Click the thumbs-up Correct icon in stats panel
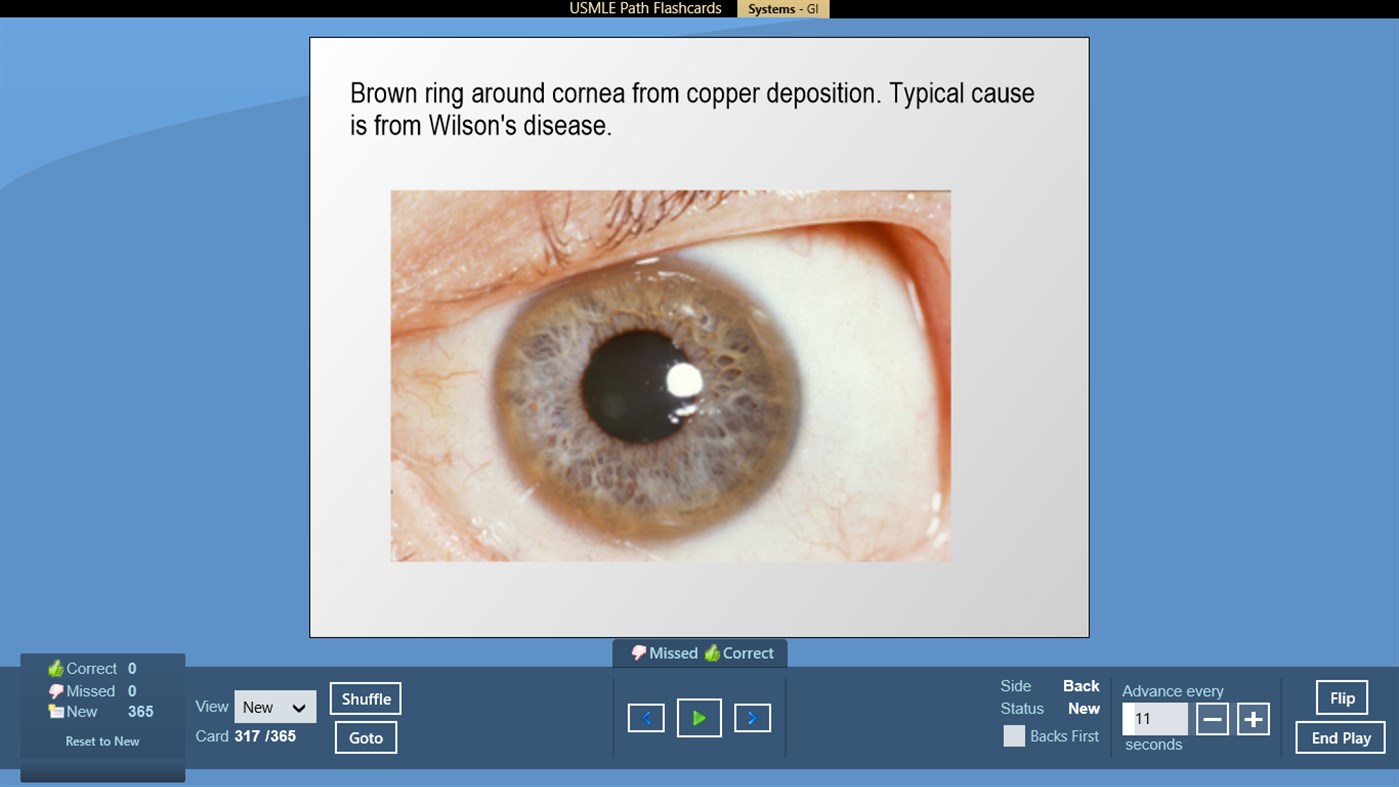 [x=56, y=668]
